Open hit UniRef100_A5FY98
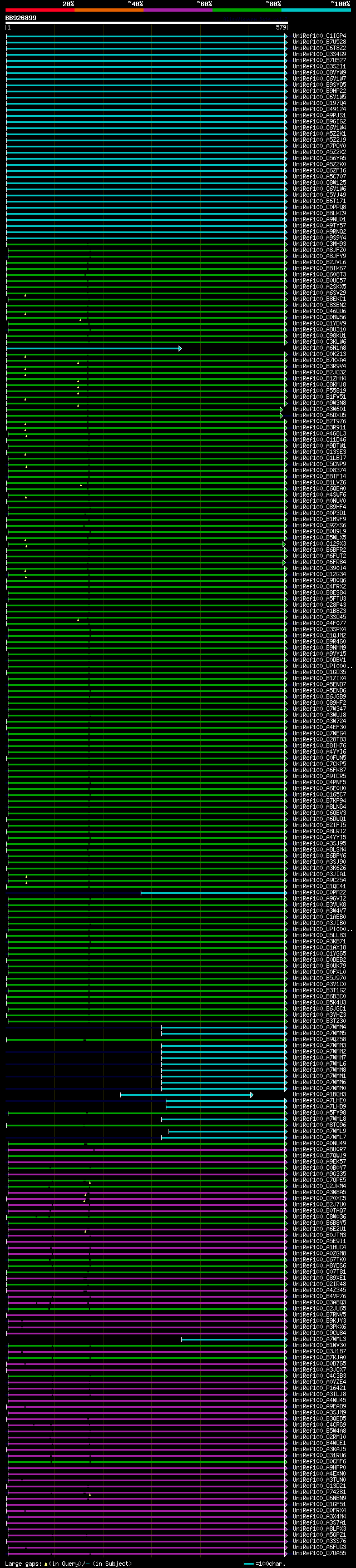The image size is (356, 1568). coord(319,1114)
